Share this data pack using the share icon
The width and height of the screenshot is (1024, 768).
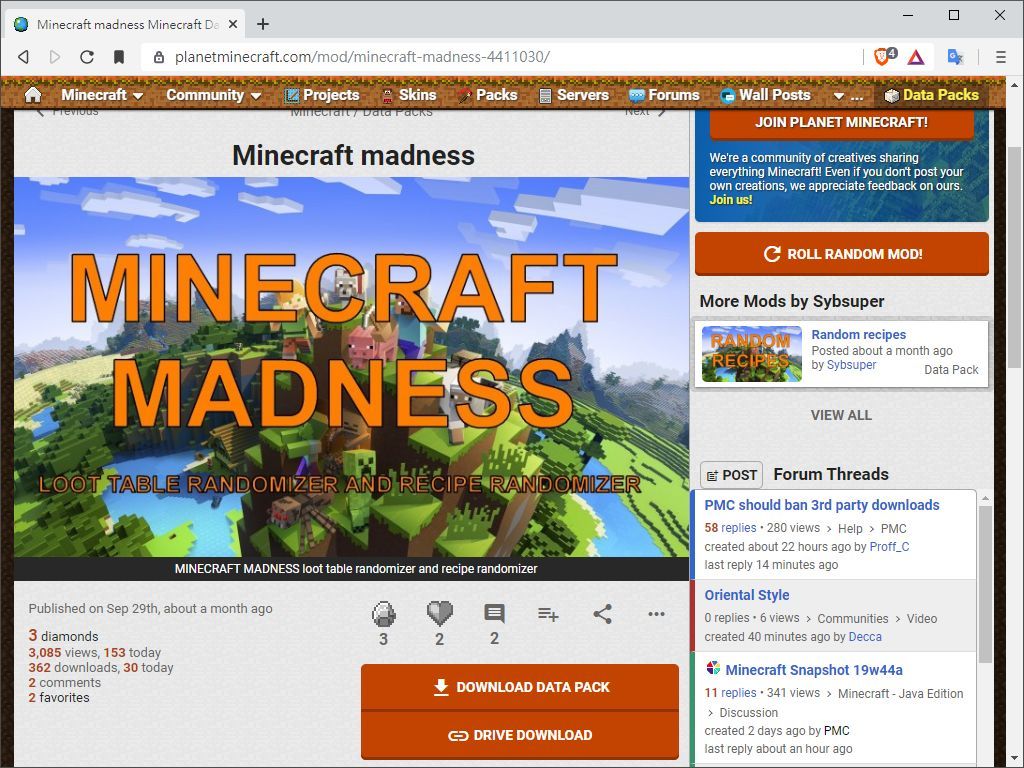pos(602,614)
